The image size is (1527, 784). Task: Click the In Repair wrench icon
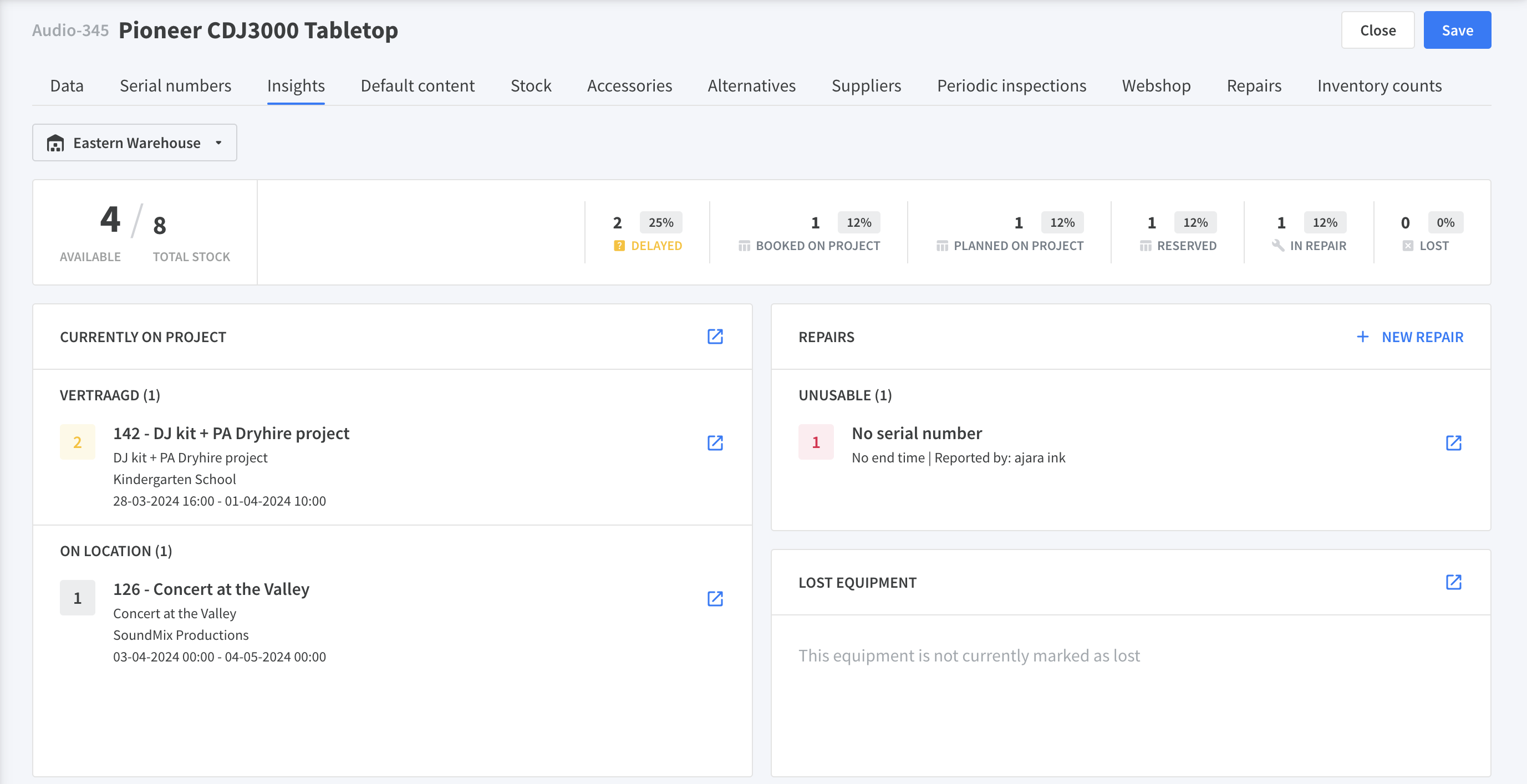(x=1278, y=245)
